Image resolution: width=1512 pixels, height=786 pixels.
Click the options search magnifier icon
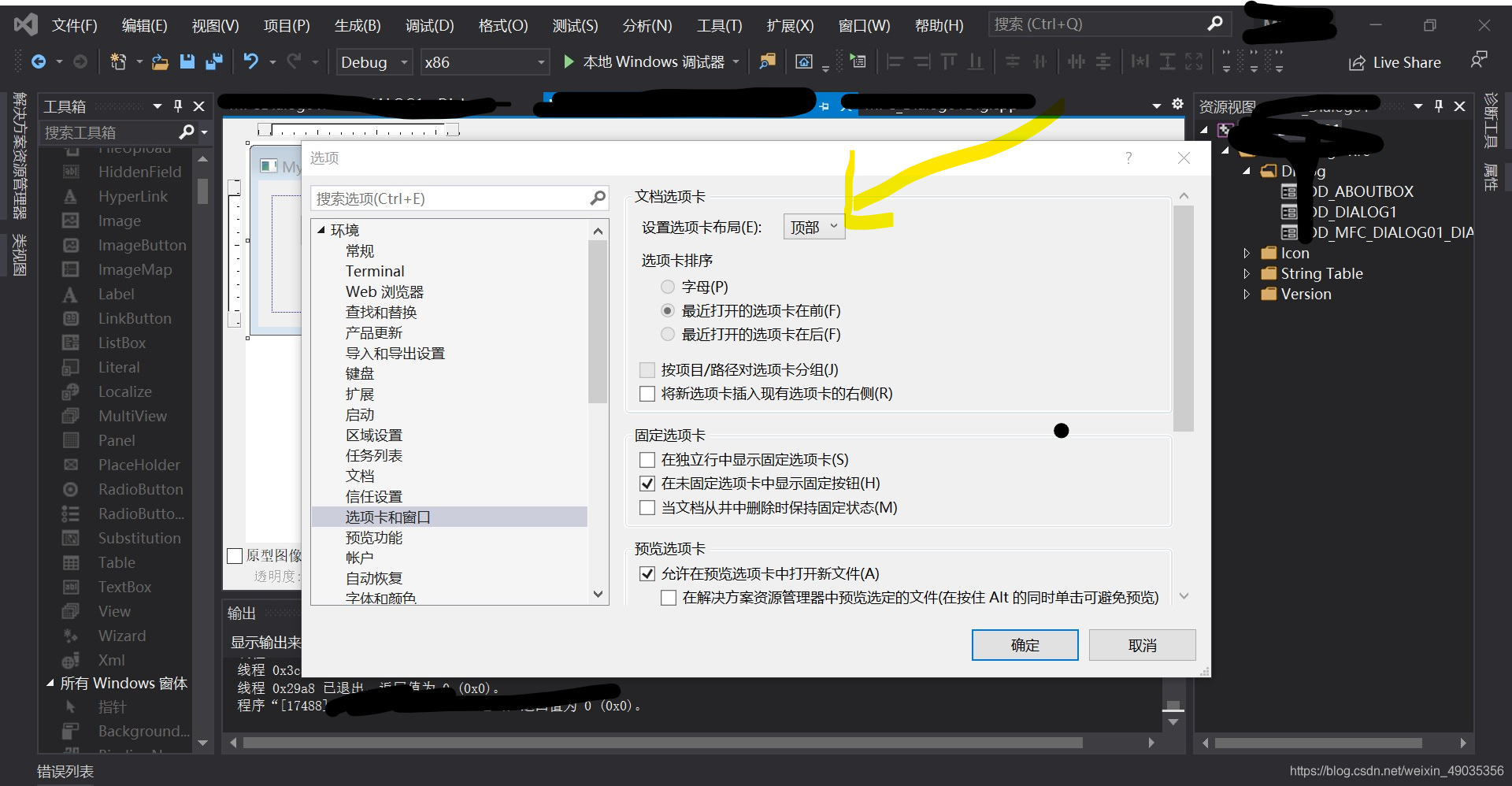click(598, 198)
